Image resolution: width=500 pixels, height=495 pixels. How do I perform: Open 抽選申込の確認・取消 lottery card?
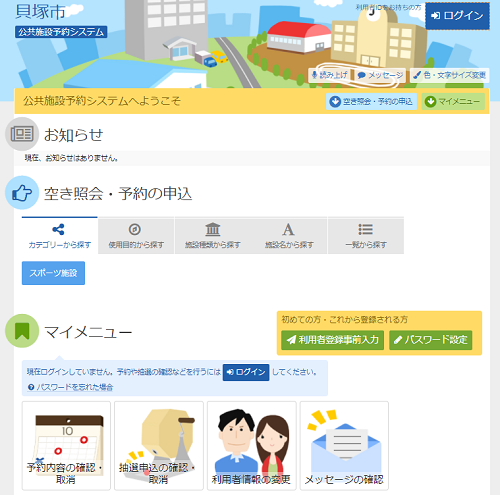(159, 446)
